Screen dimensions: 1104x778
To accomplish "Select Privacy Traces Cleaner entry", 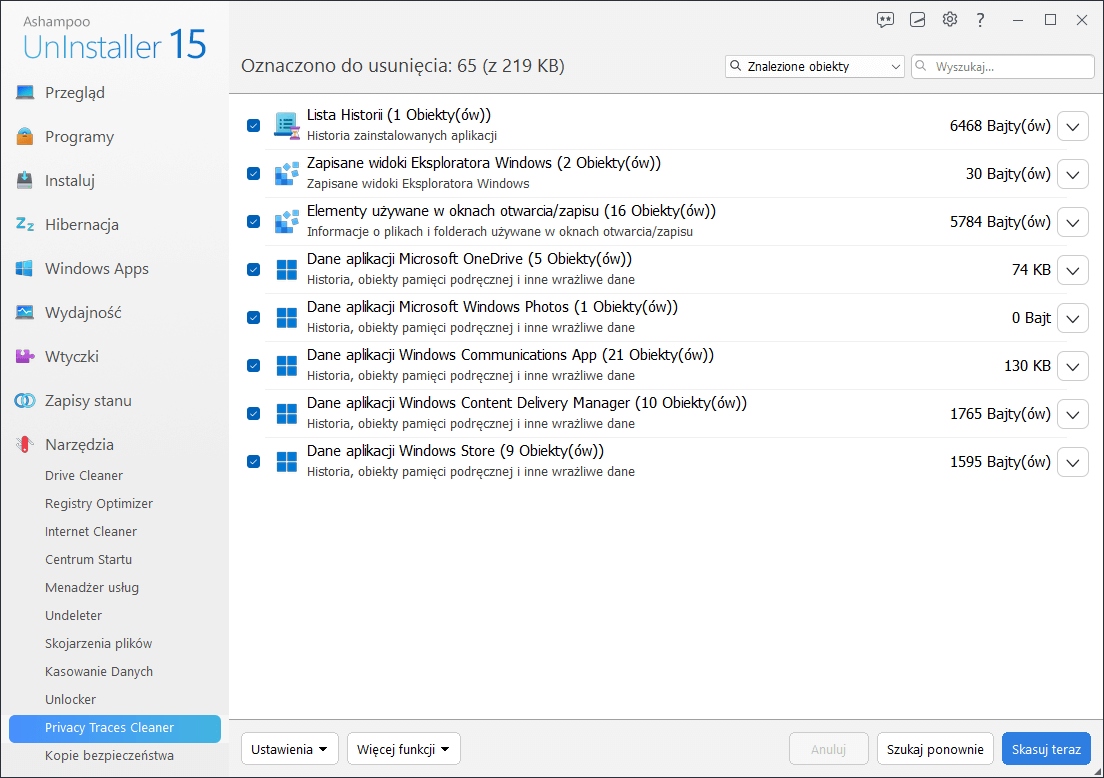I will (x=115, y=728).
